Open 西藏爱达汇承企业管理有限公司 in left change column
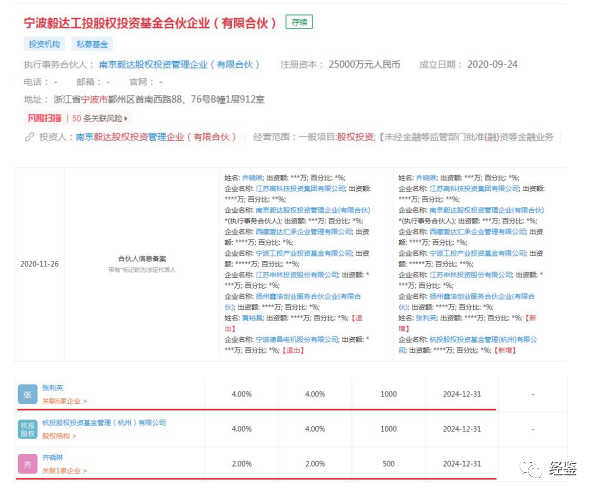The width and height of the screenshot is (595, 494). (304, 231)
